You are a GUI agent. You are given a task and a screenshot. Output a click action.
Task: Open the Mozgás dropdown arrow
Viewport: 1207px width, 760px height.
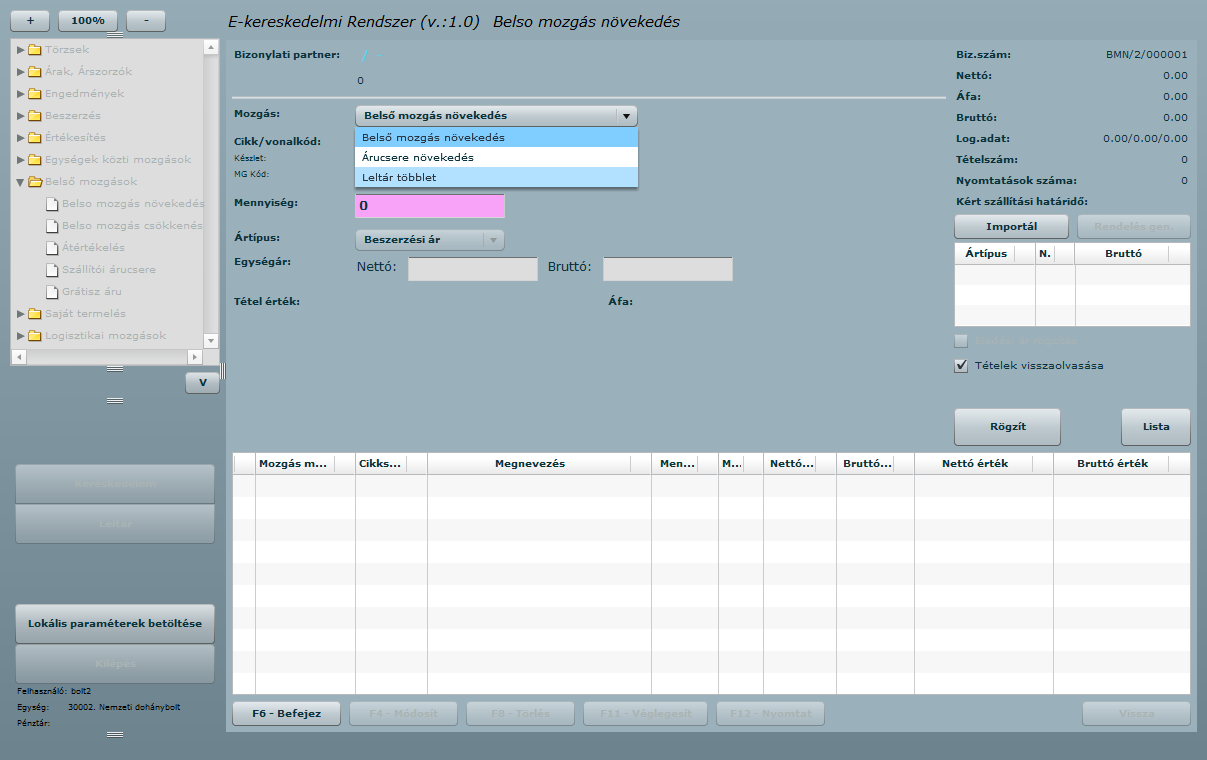coord(626,116)
